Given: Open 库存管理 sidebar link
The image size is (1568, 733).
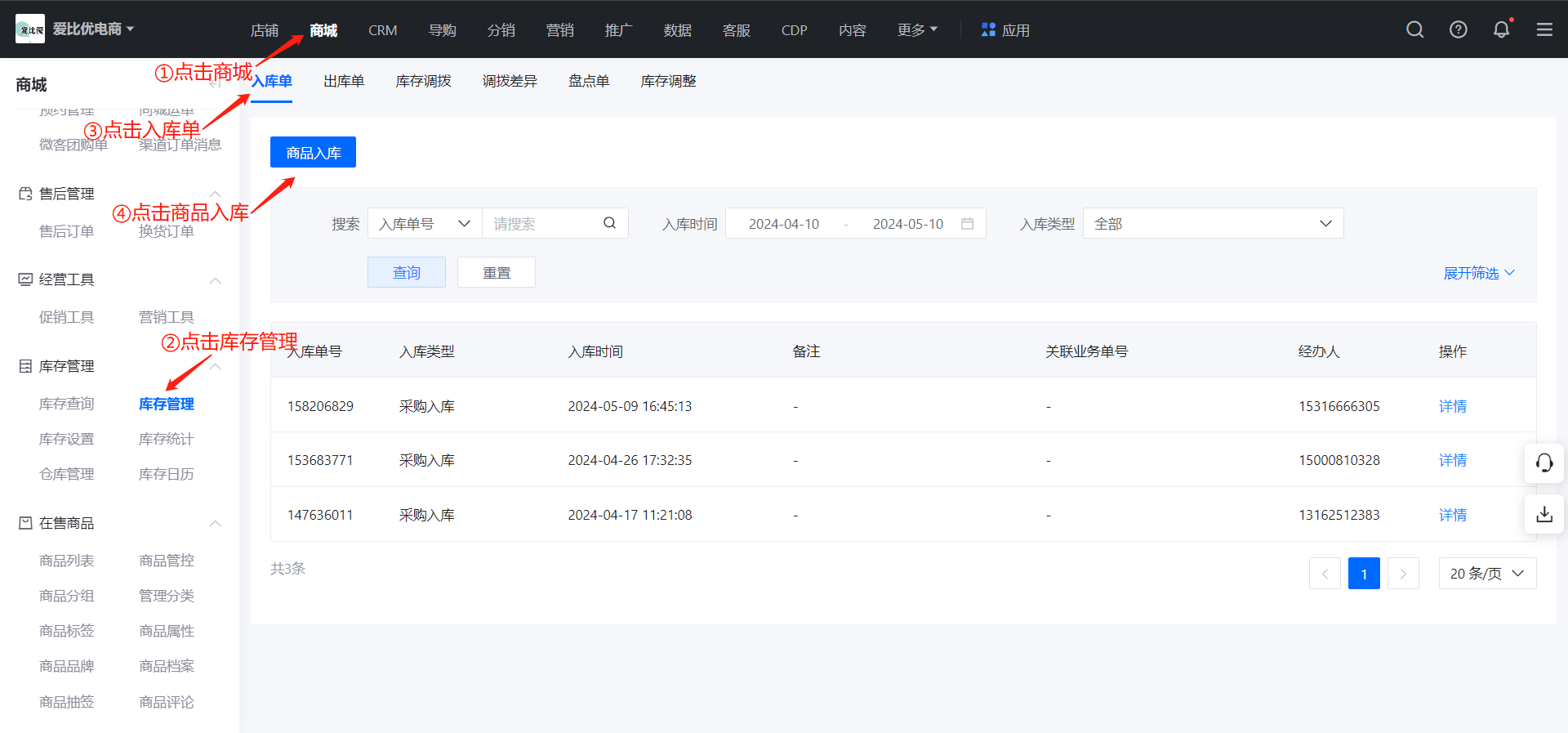Looking at the screenshot, I should click(167, 404).
